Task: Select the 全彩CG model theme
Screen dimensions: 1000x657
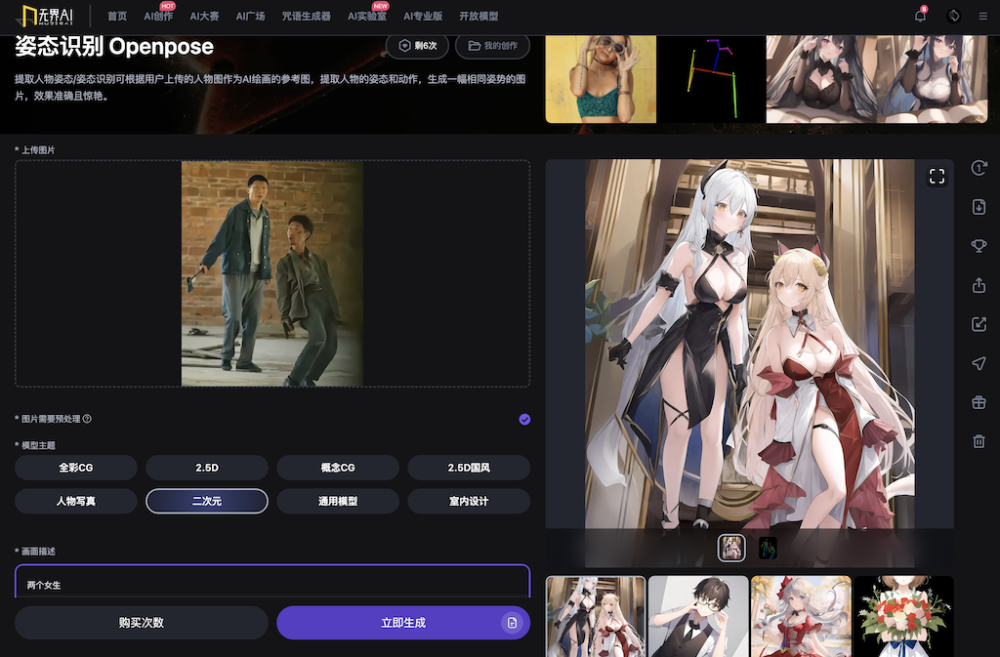Action: pos(75,467)
